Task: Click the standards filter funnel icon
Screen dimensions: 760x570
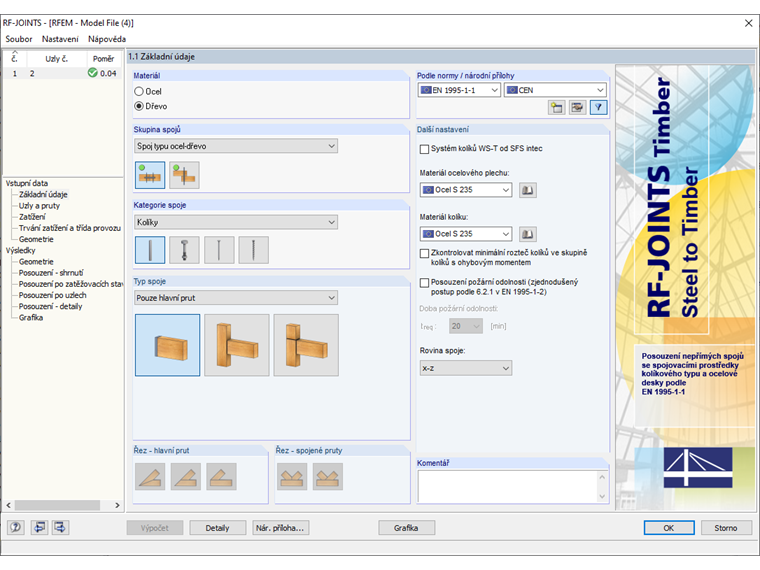Action: [x=599, y=107]
